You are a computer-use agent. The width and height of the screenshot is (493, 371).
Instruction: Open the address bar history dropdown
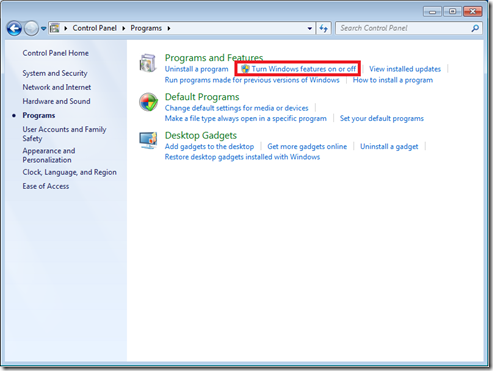(x=310, y=28)
